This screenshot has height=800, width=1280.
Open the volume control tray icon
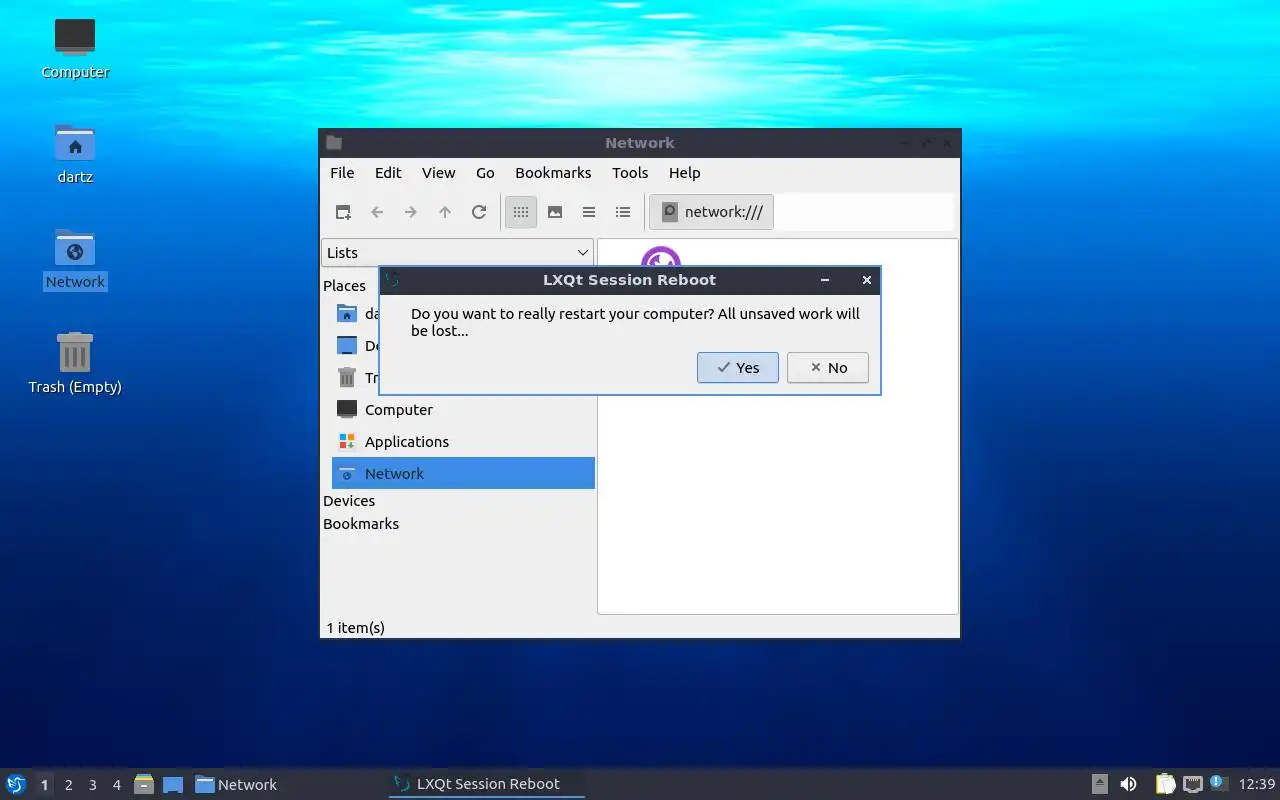[x=1128, y=784]
